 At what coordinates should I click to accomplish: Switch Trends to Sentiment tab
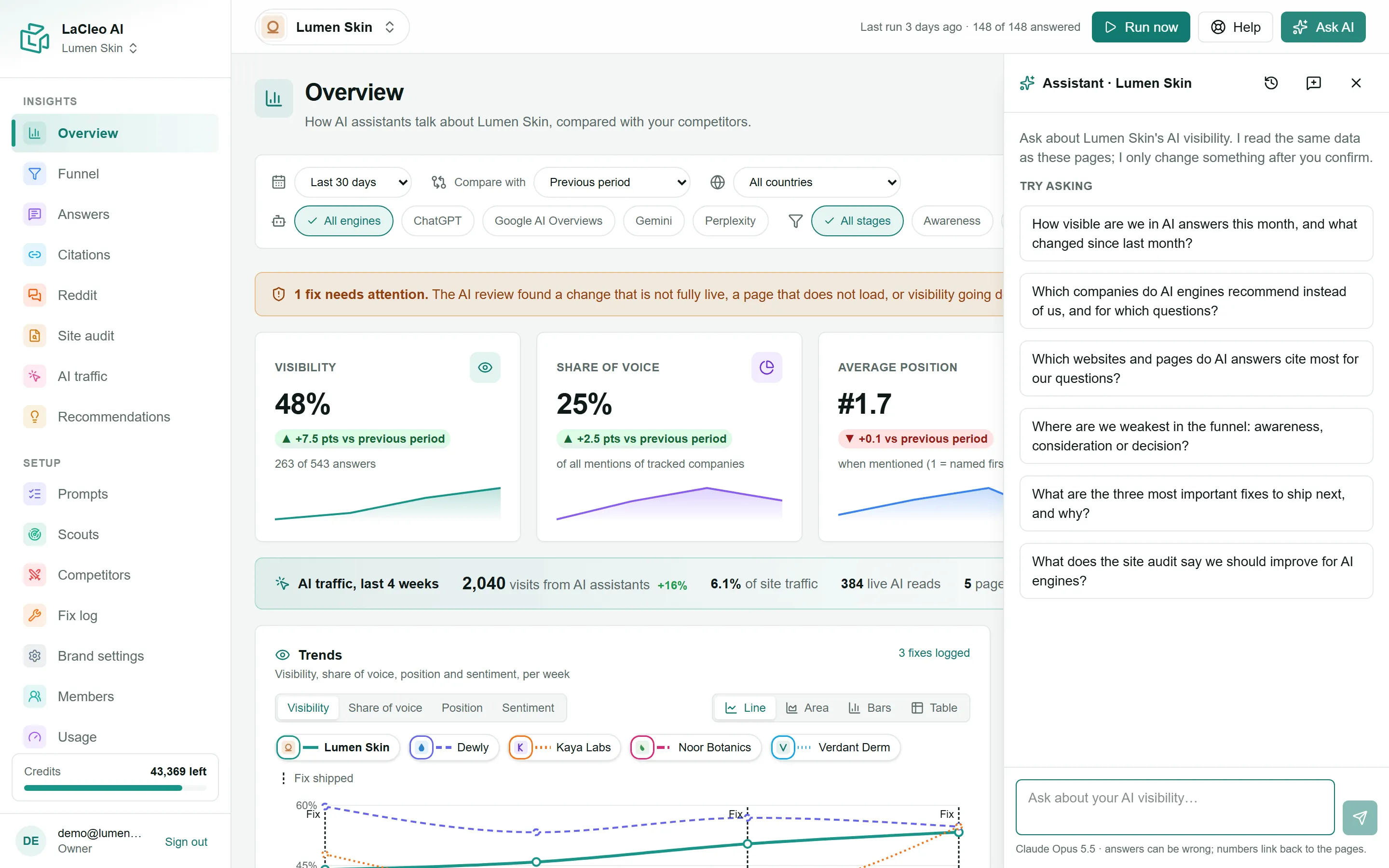(x=528, y=708)
